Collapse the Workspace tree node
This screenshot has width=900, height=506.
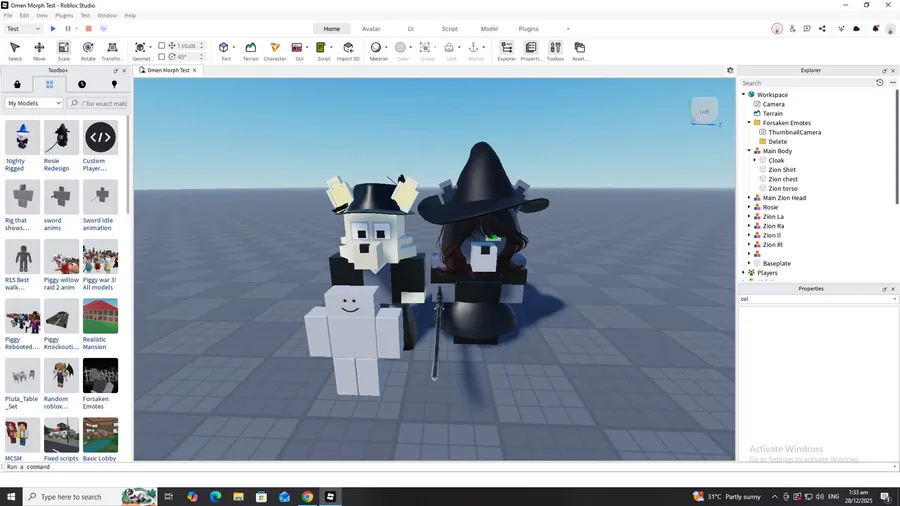(744, 95)
